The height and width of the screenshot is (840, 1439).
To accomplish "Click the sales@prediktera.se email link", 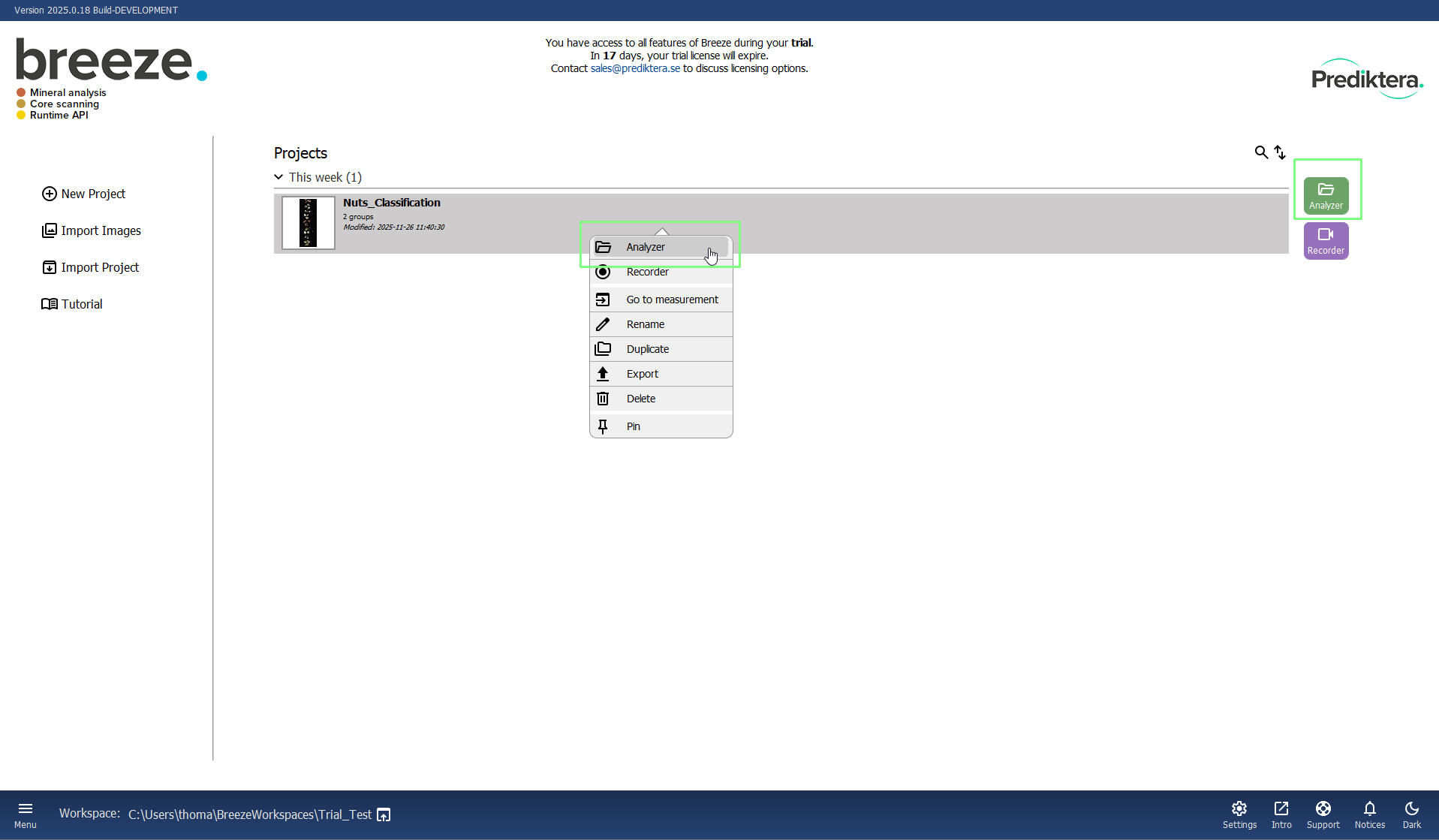I will 635,68.
